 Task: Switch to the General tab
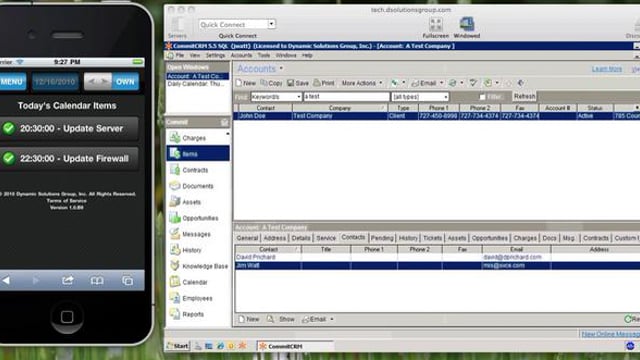[x=247, y=238]
